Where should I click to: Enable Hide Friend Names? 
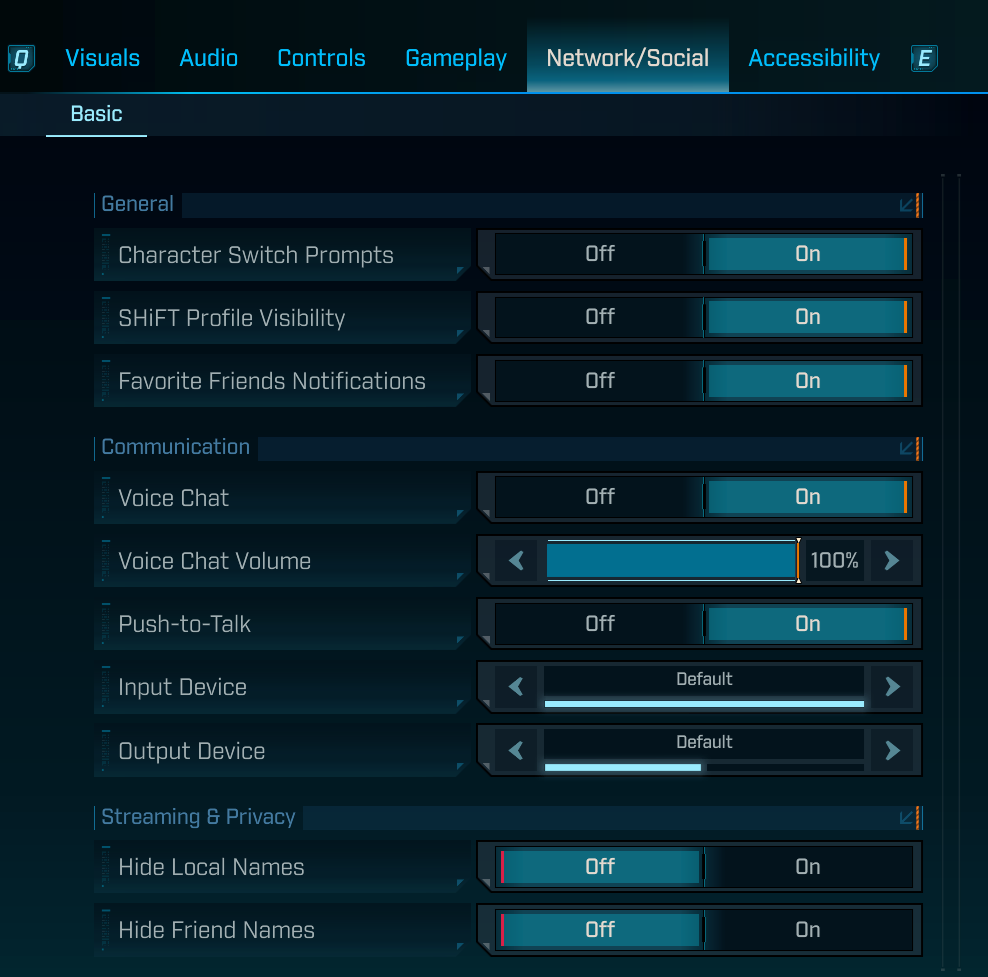807,930
